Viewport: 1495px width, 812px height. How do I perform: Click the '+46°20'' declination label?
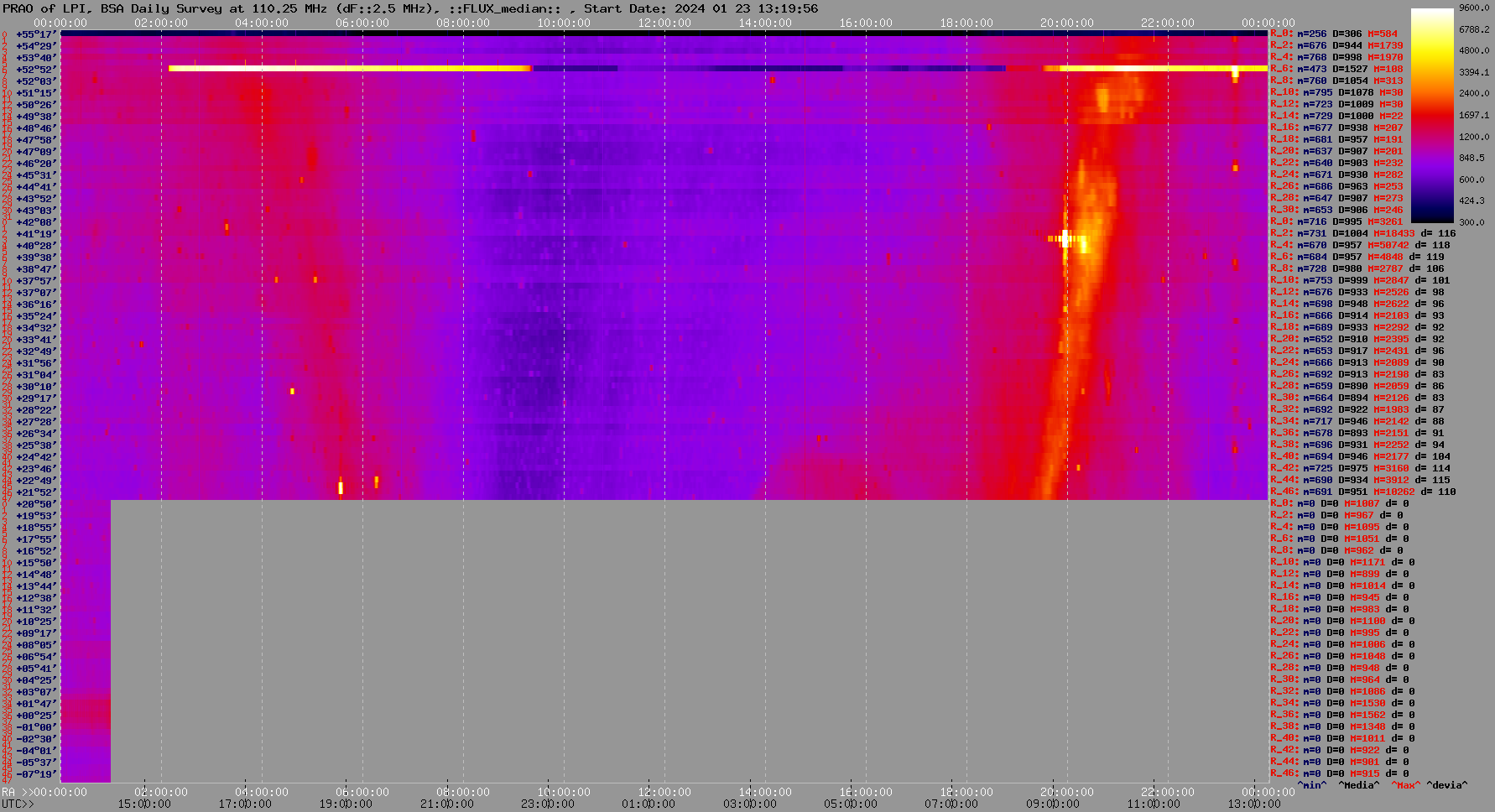[x=36, y=164]
